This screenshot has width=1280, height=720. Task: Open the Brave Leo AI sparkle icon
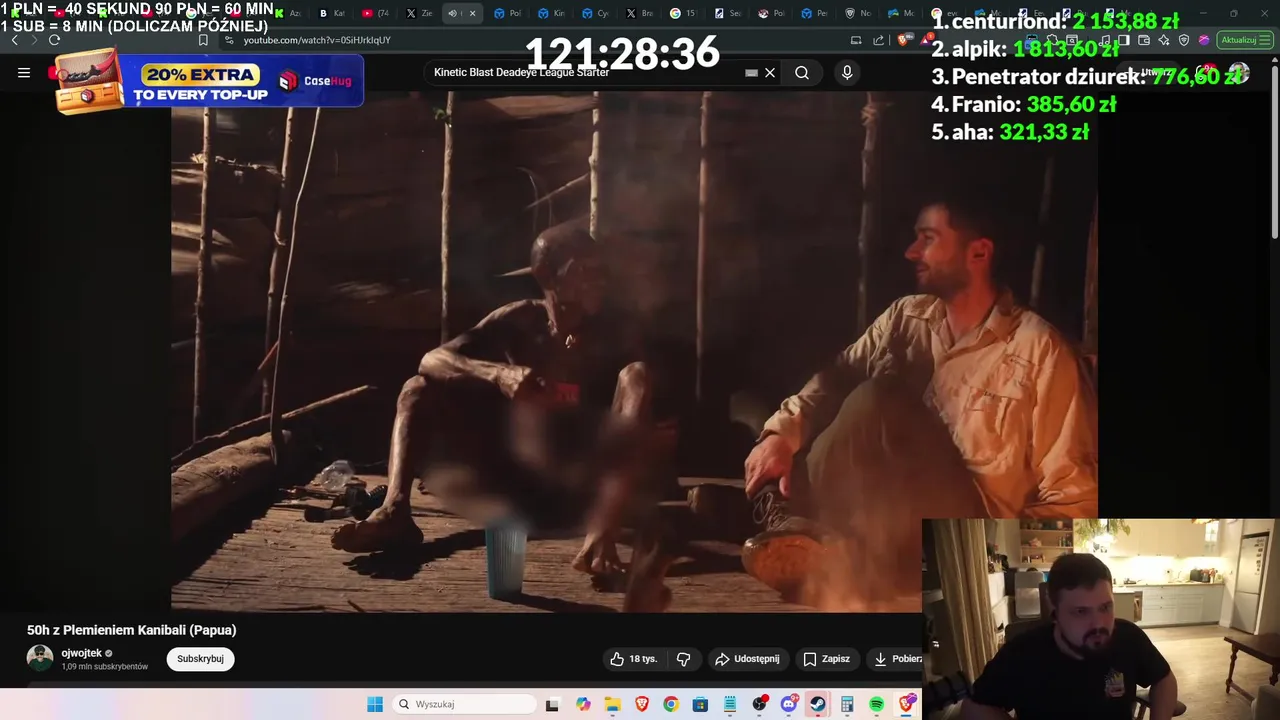[x=1164, y=40]
